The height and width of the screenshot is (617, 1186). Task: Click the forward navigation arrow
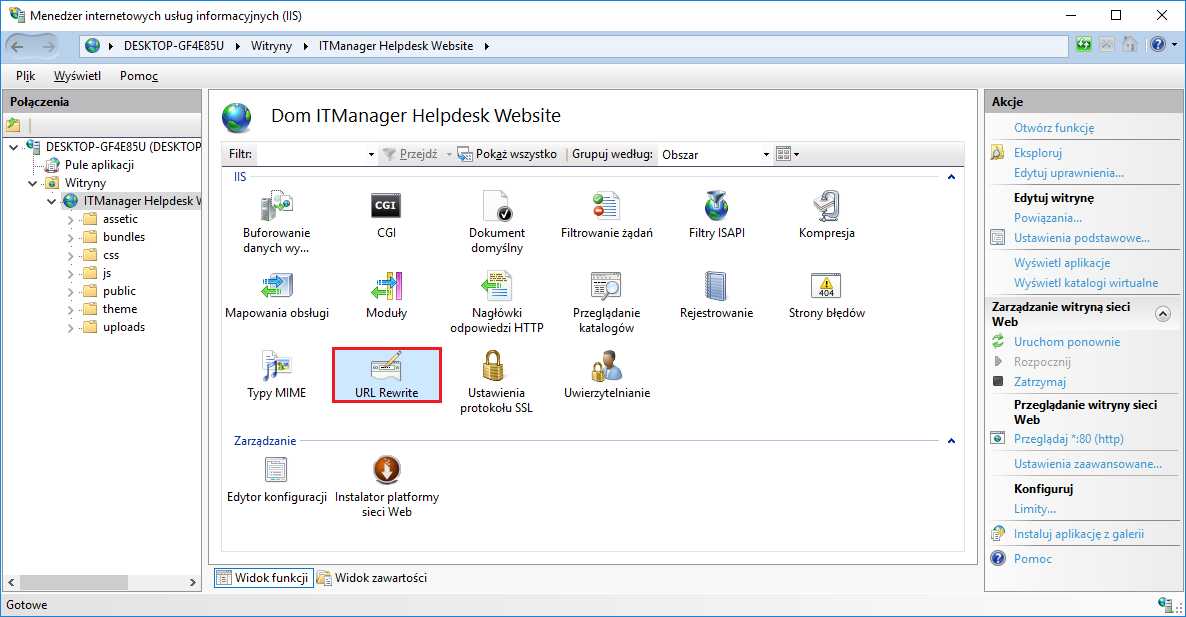pyautogui.click(x=48, y=47)
